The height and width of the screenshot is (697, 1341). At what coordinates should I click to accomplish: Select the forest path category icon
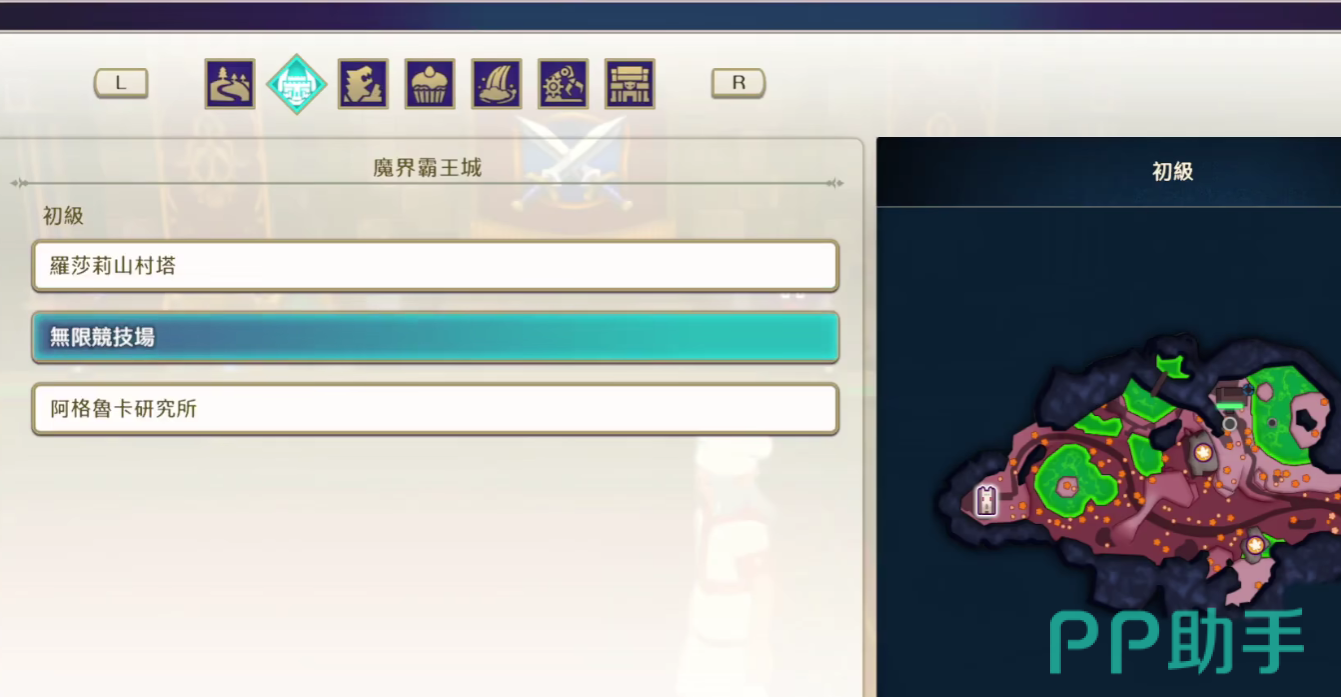tap(230, 84)
